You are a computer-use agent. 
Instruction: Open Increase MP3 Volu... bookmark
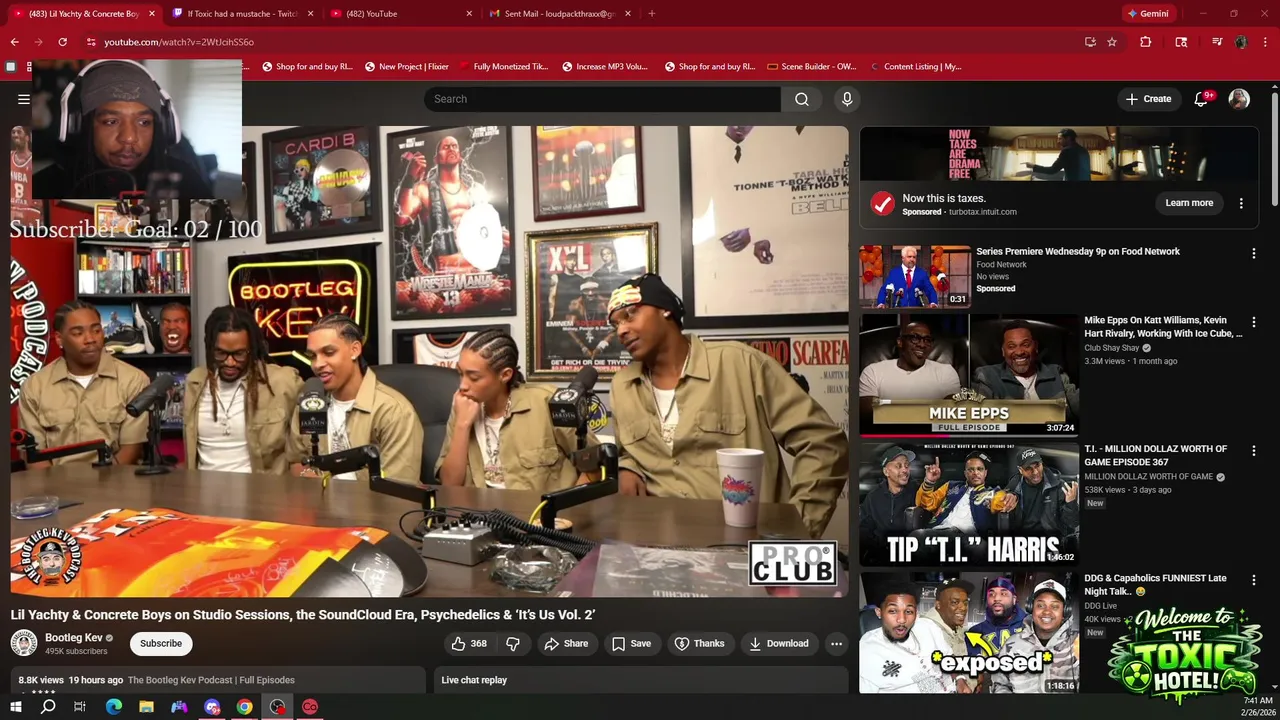pos(604,67)
